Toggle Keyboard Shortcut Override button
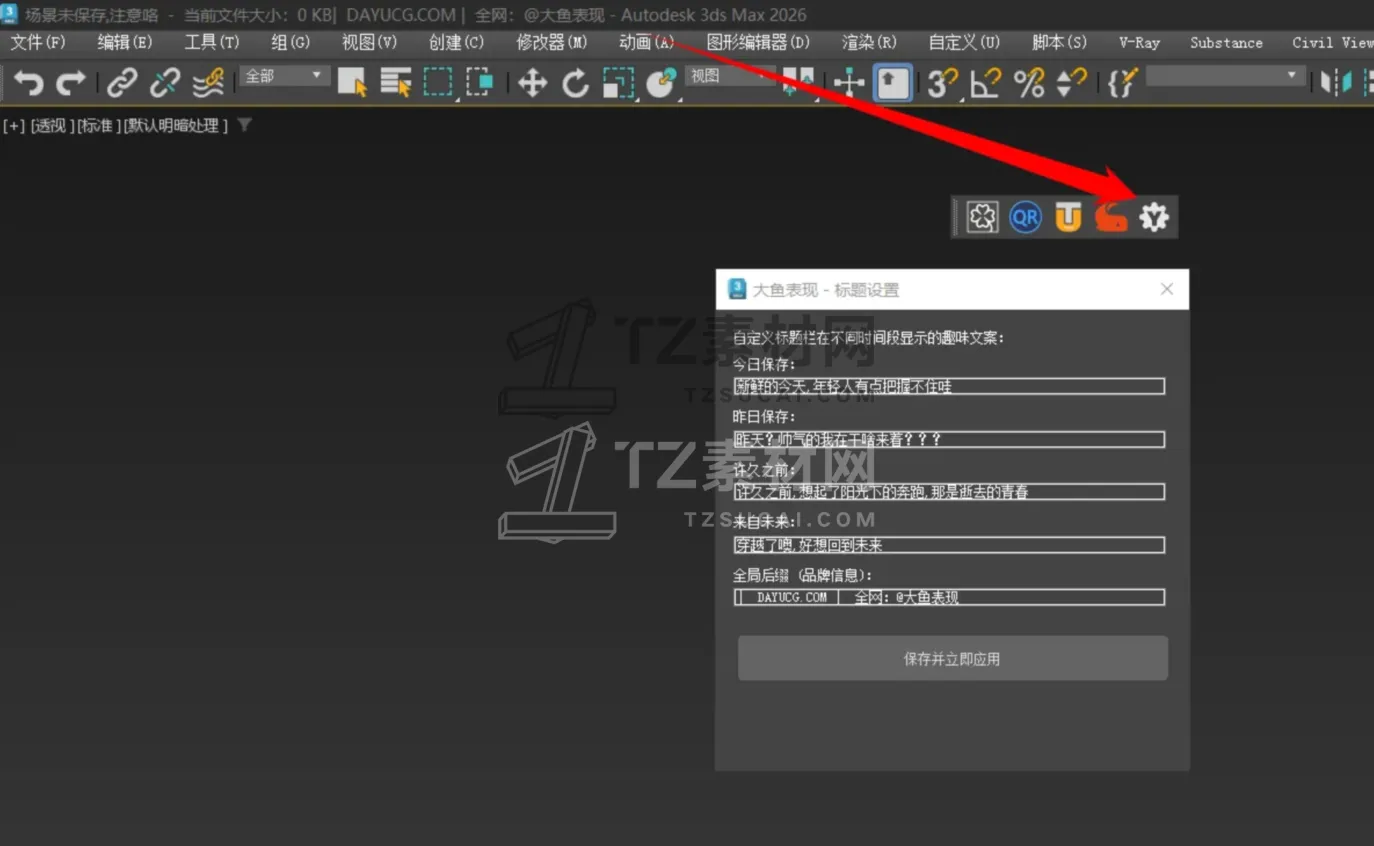Viewport: 1374px width, 846px height. (892, 82)
